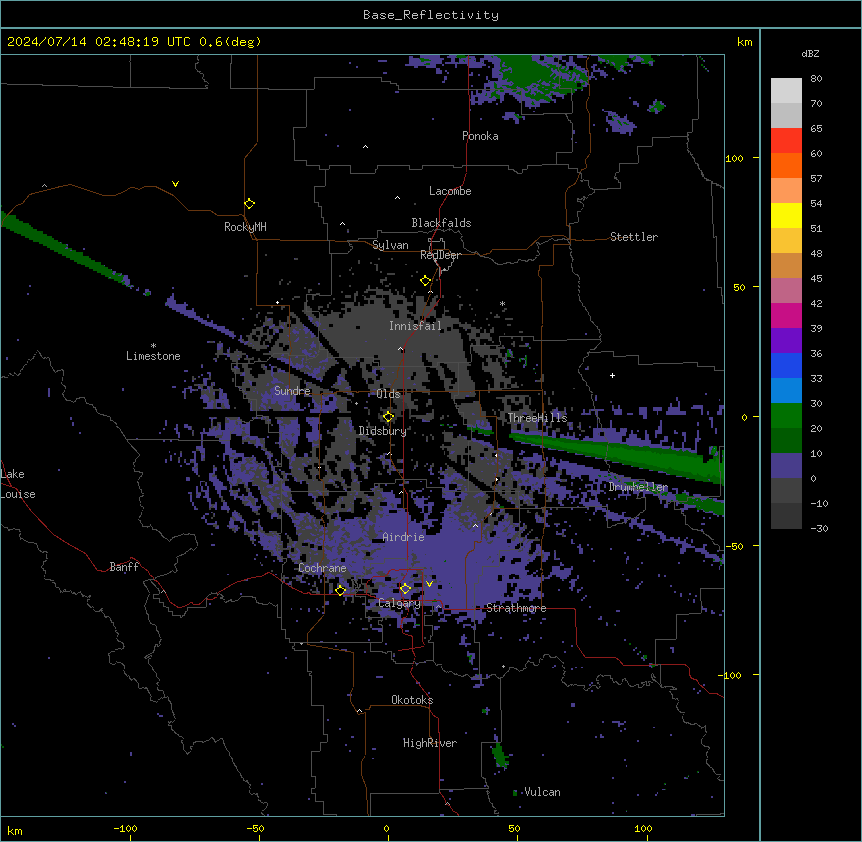Click the green echo patch above Vulcan
Viewport: 862px width, 842px height.
[x=499, y=755]
